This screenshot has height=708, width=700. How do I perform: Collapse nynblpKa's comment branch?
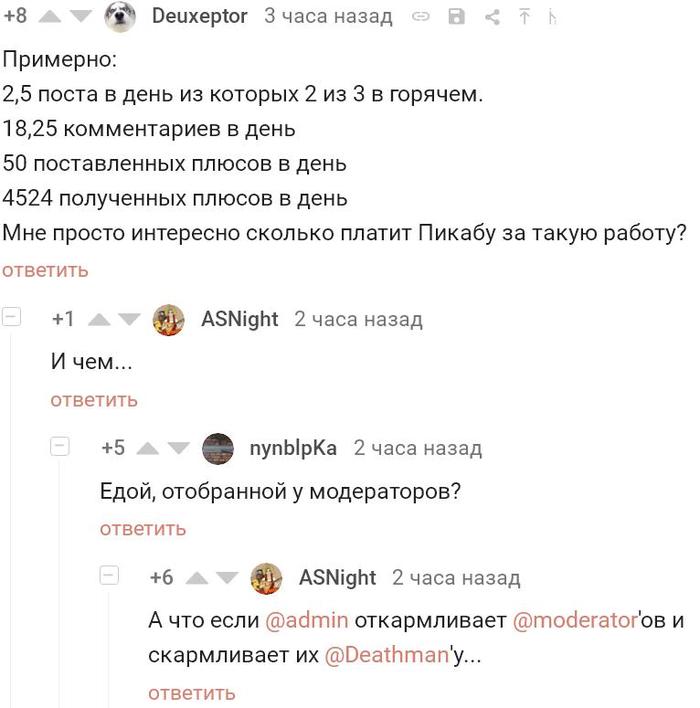coord(60,447)
